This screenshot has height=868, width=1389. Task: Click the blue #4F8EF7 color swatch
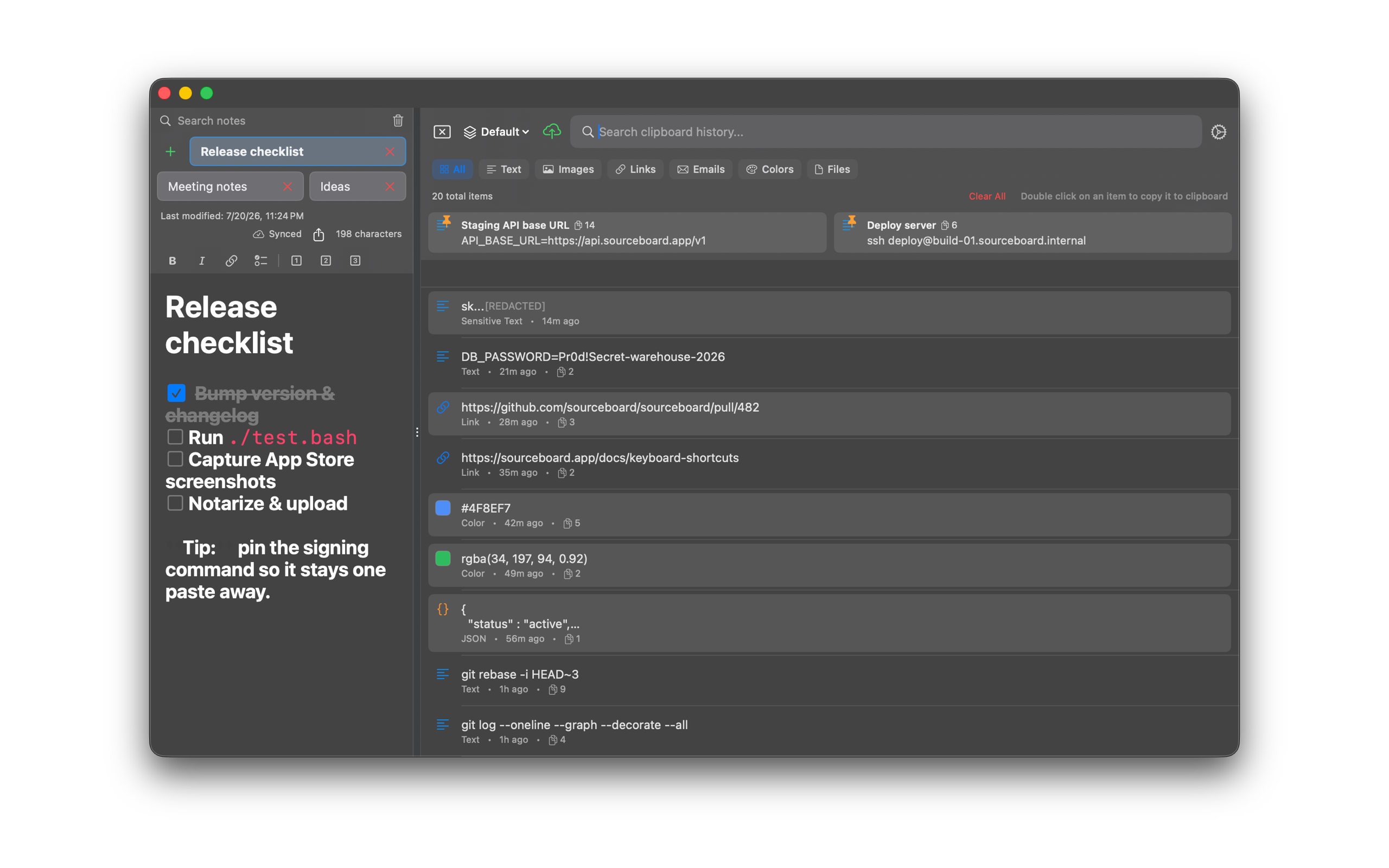pos(443,508)
